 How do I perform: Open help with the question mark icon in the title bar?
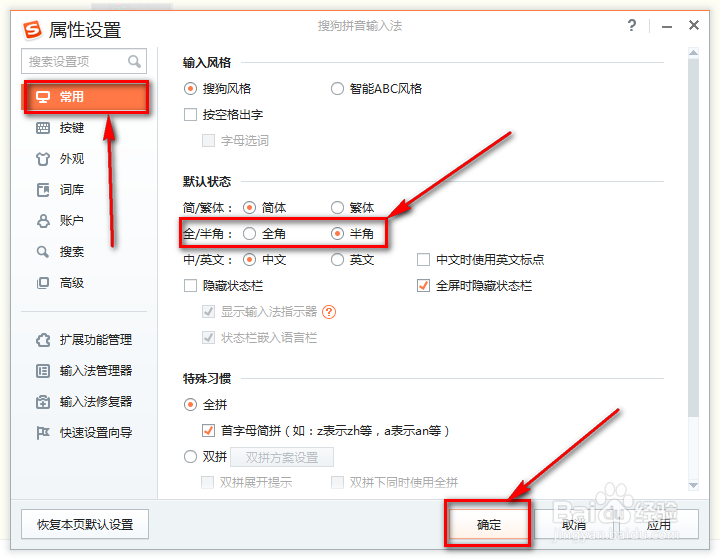(x=632, y=25)
